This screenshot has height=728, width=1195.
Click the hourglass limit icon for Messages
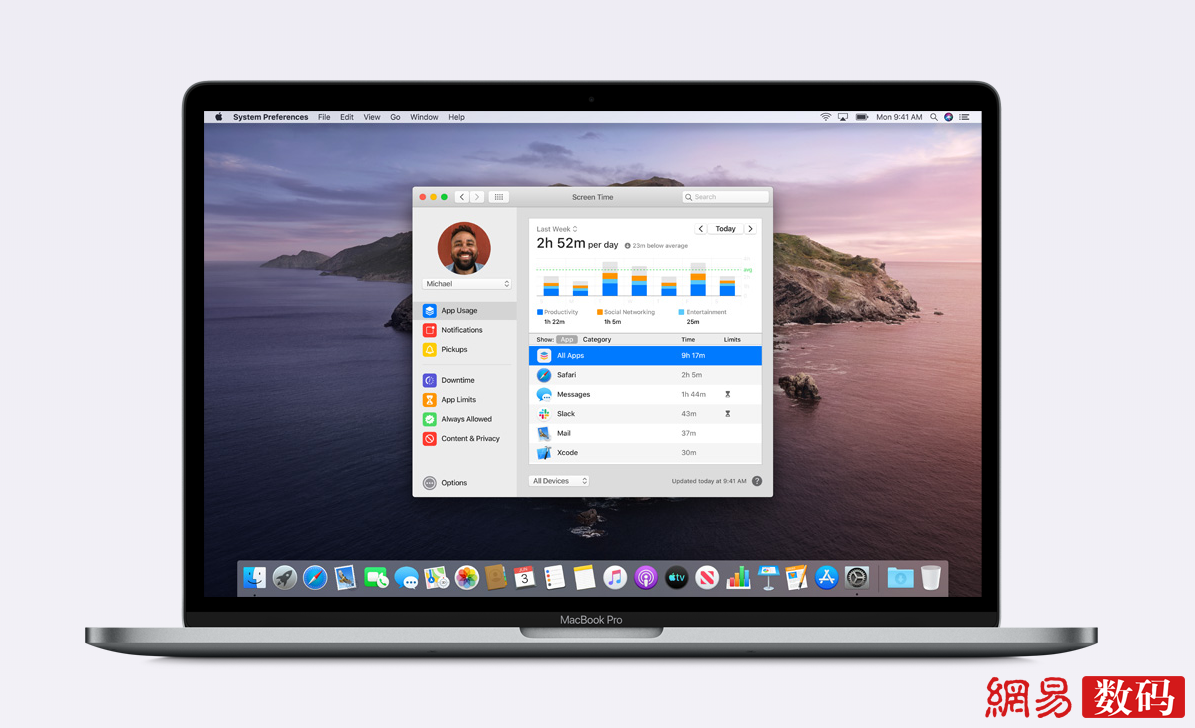(727, 395)
